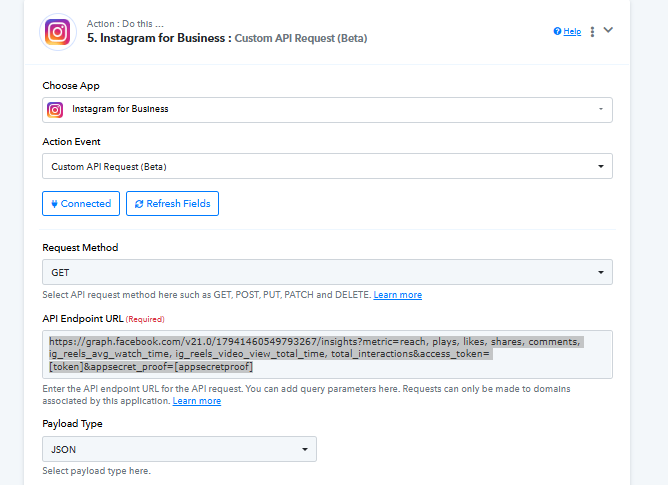Open the three-dot step options menu
Screen dimensions: 668x485
tap(592, 32)
